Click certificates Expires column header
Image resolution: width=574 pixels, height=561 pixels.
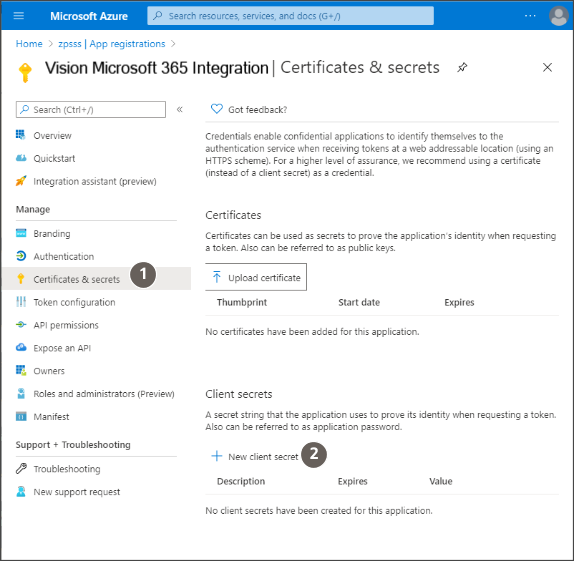point(459,302)
